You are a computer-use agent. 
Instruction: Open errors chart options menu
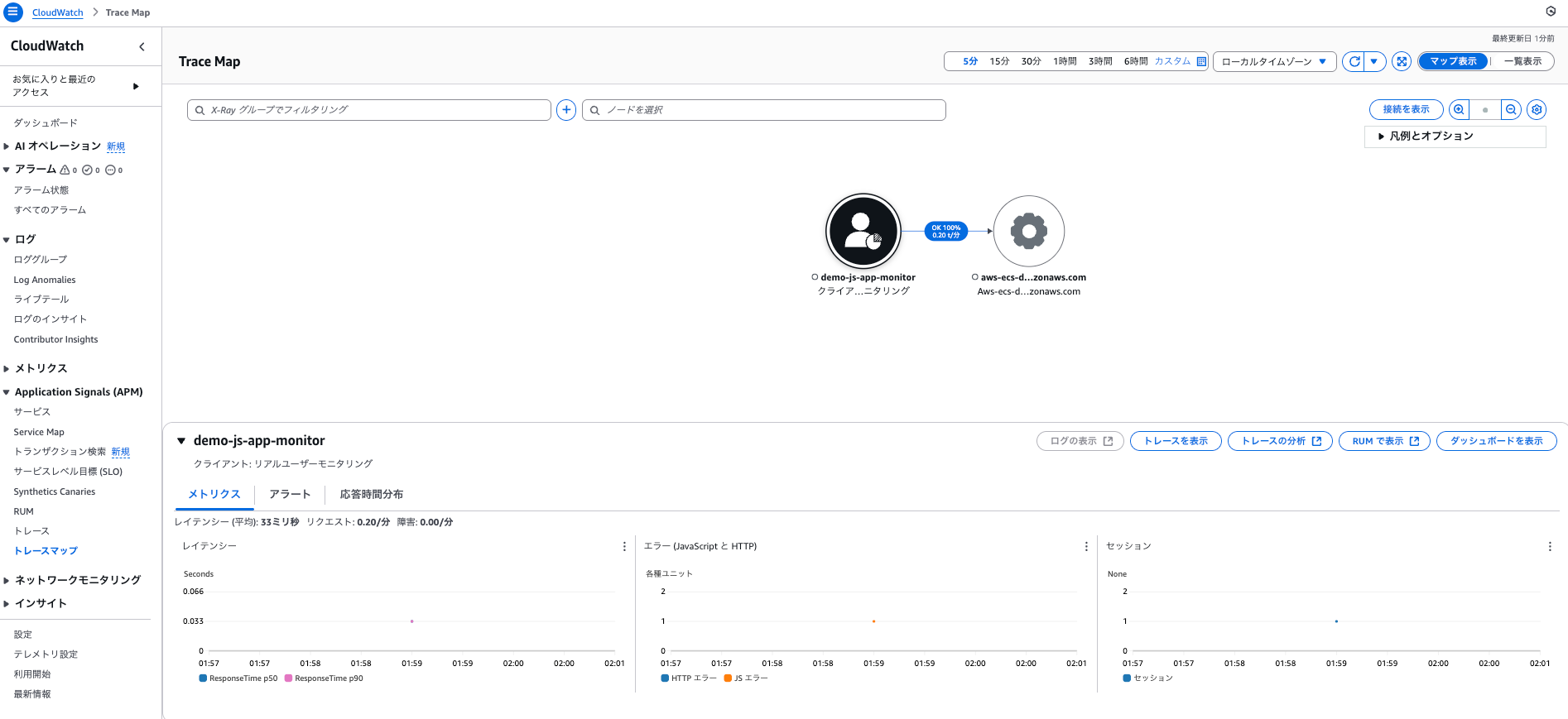click(x=1086, y=547)
